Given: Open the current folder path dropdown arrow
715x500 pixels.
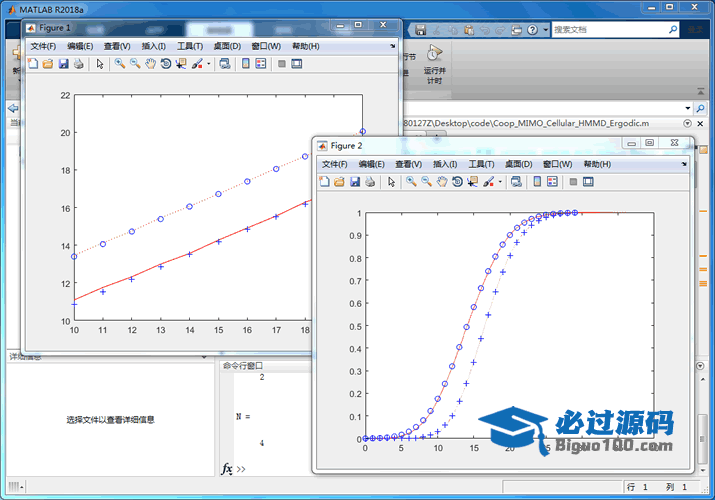Looking at the screenshot, I should click(x=688, y=108).
